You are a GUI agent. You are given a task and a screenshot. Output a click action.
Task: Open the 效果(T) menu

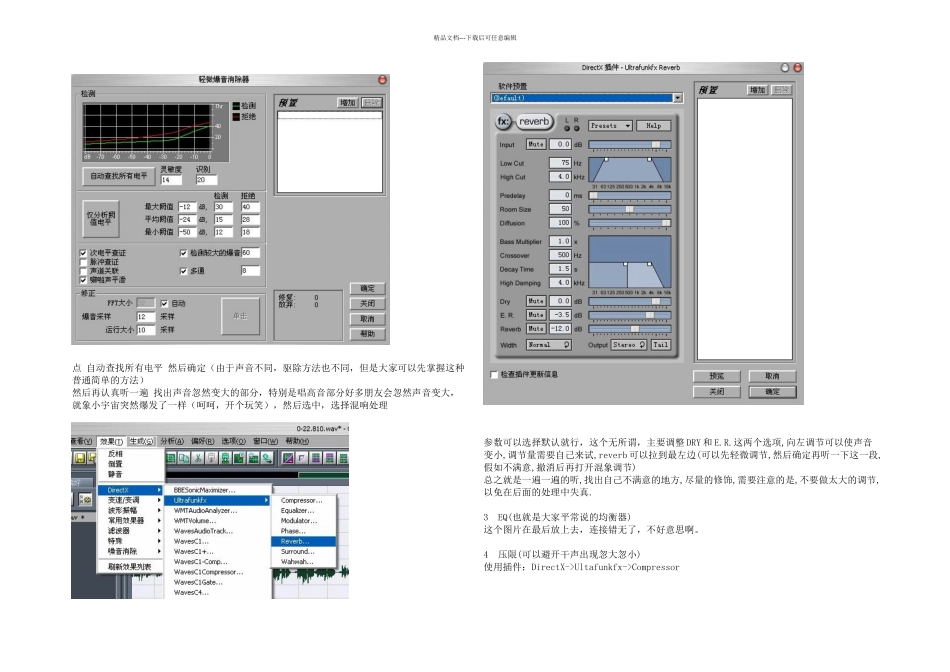[x=111, y=441]
